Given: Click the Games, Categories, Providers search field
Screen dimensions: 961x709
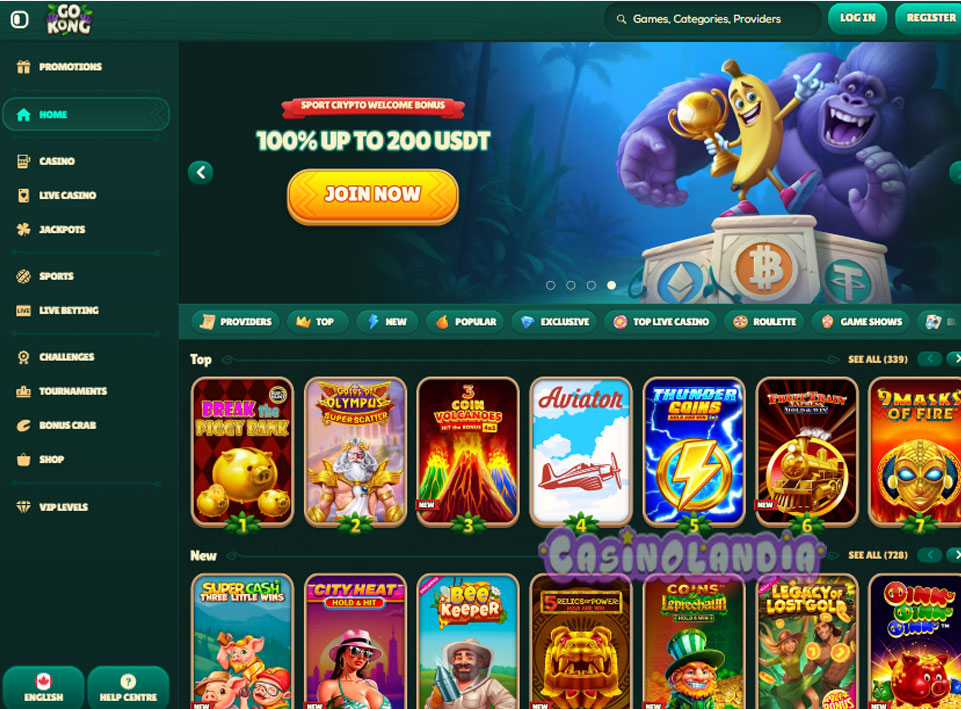Looking at the screenshot, I should click(713, 20).
